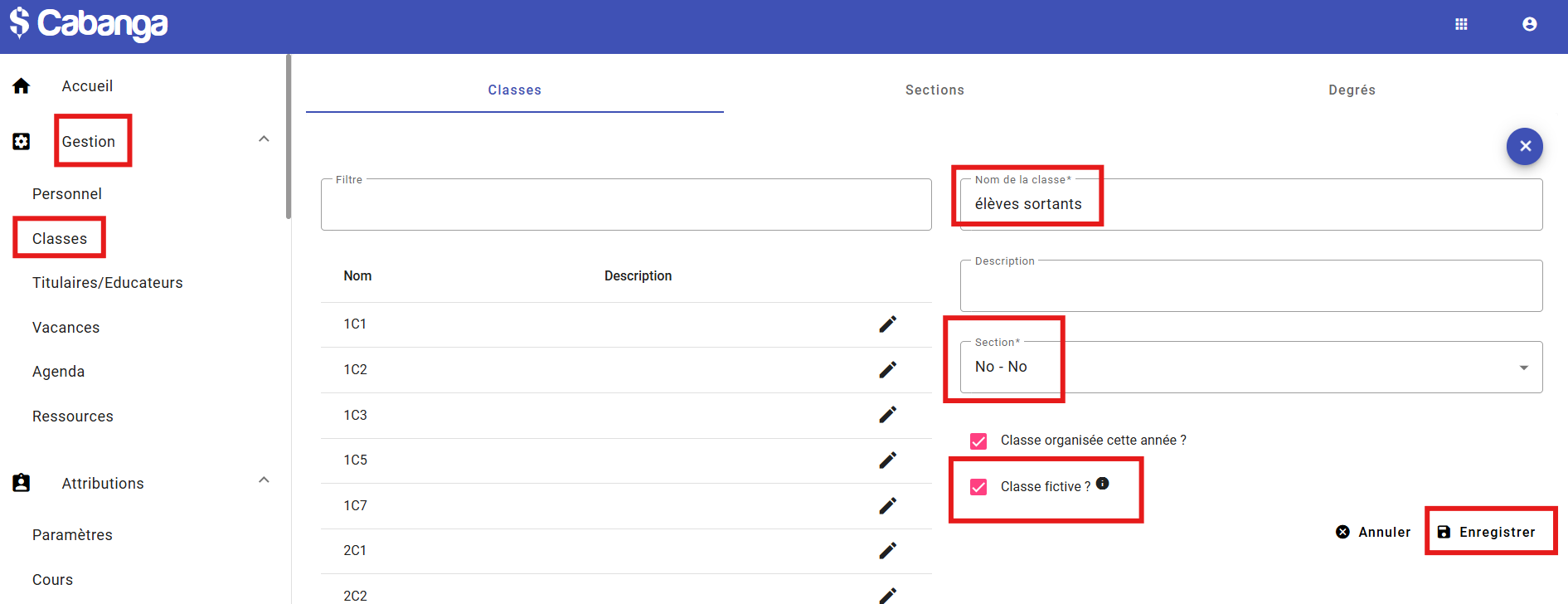Click the info icon beside Classe fictive
1568x604 pixels.
point(1102,484)
